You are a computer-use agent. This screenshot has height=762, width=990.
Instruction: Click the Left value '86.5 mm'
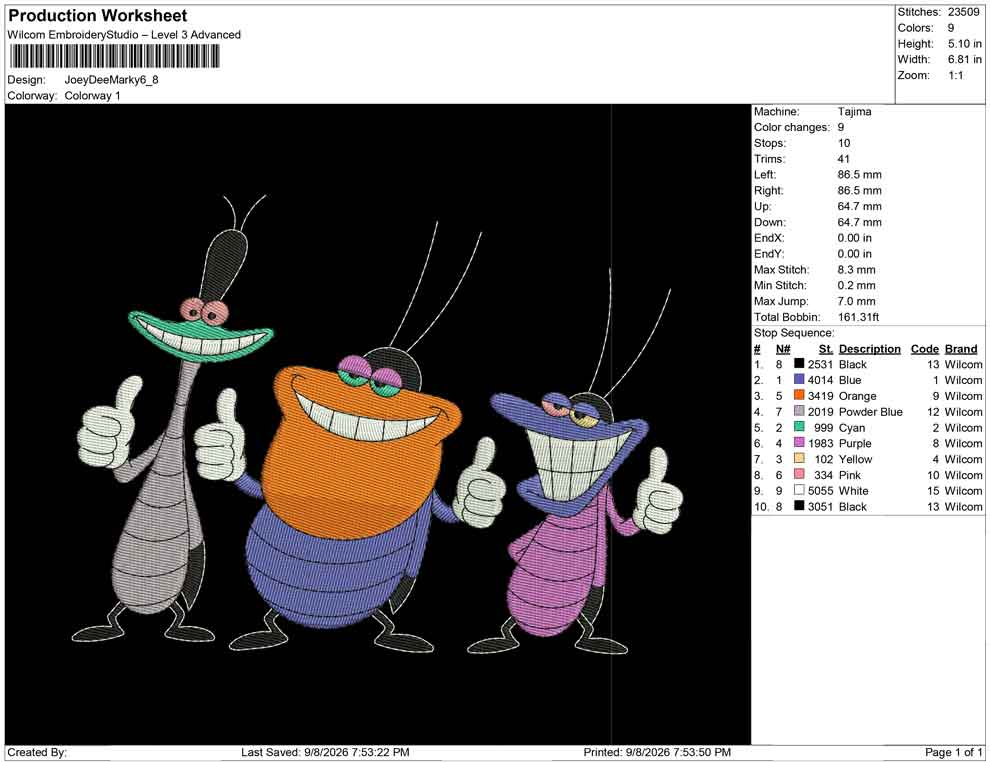[x=859, y=175]
